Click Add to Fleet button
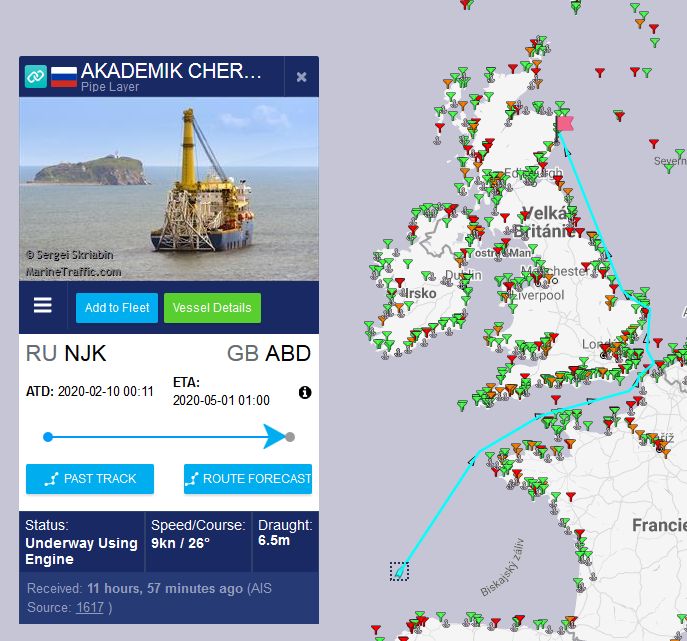Viewport: 687px width, 641px height. (x=117, y=308)
